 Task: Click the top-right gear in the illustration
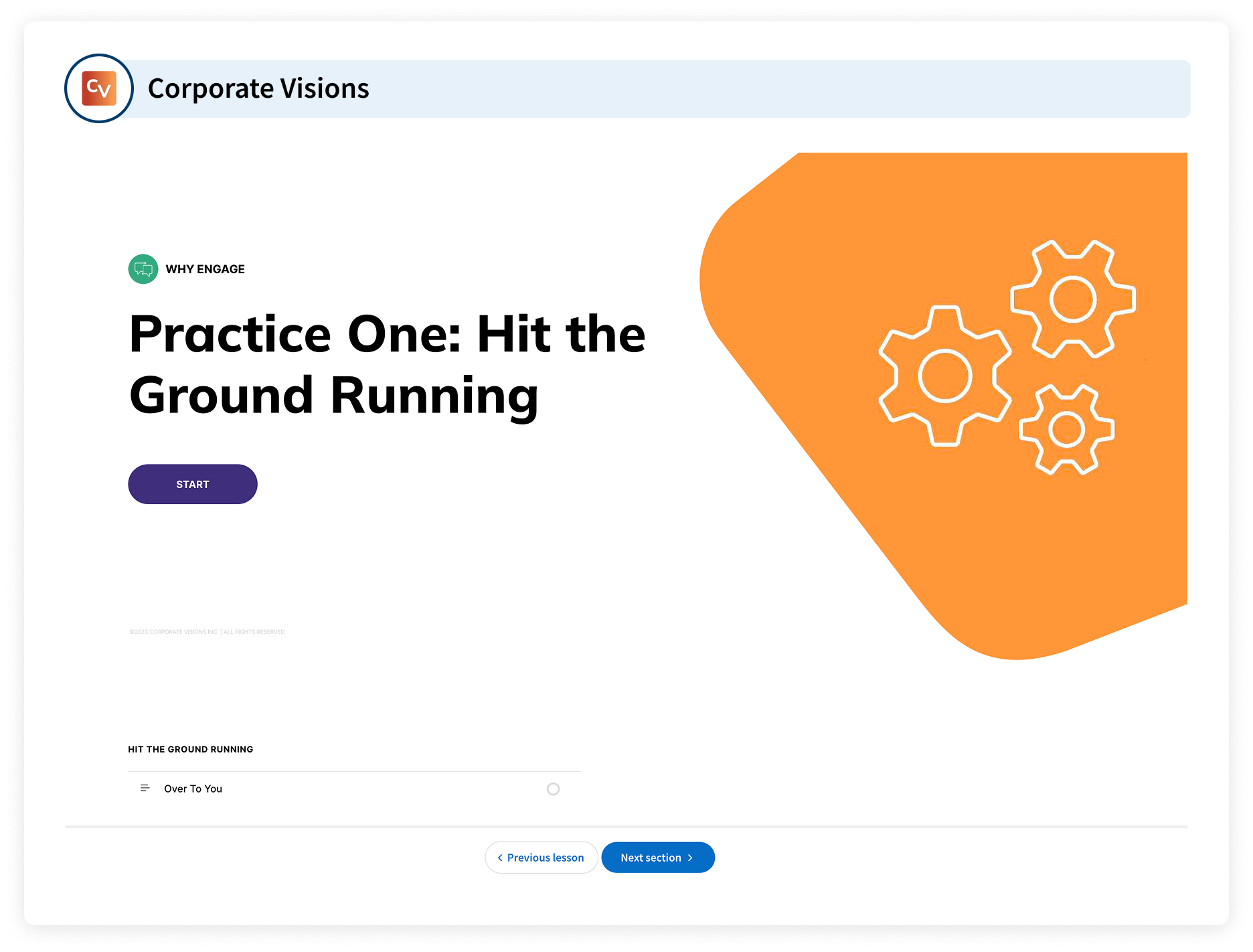[1072, 299]
